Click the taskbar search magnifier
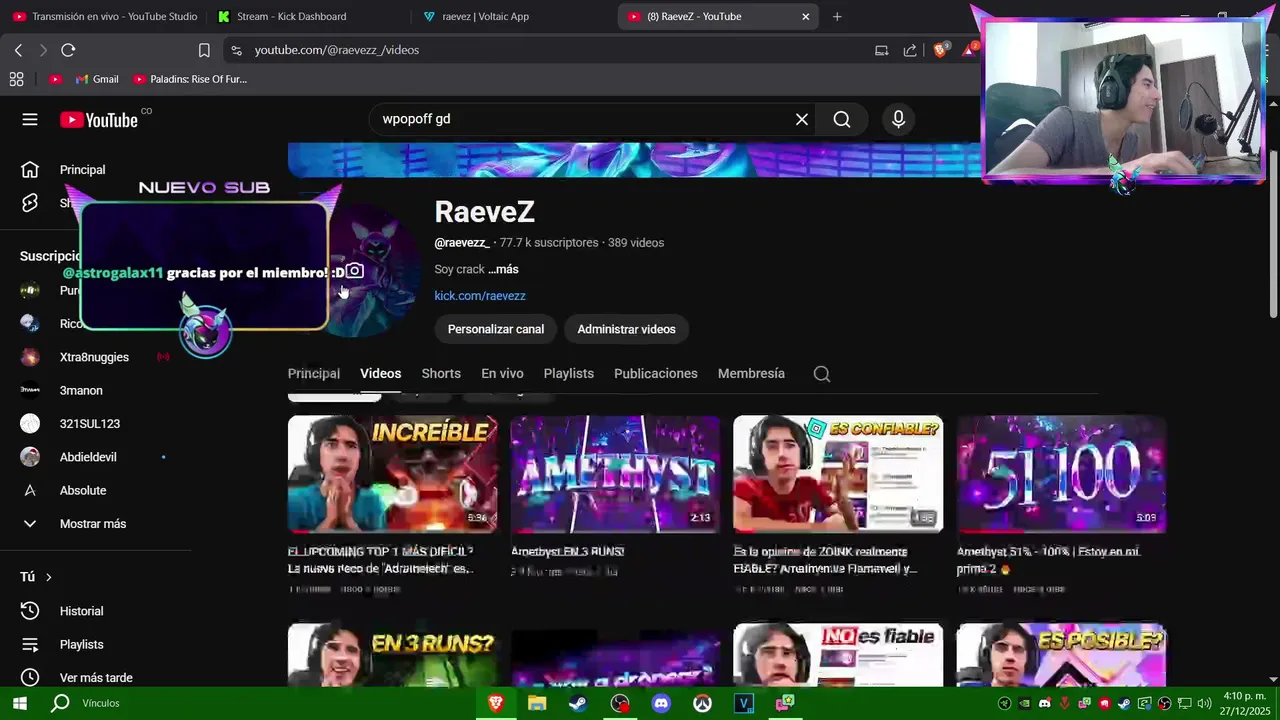Viewport: 1280px width, 720px height. pos(60,704)
